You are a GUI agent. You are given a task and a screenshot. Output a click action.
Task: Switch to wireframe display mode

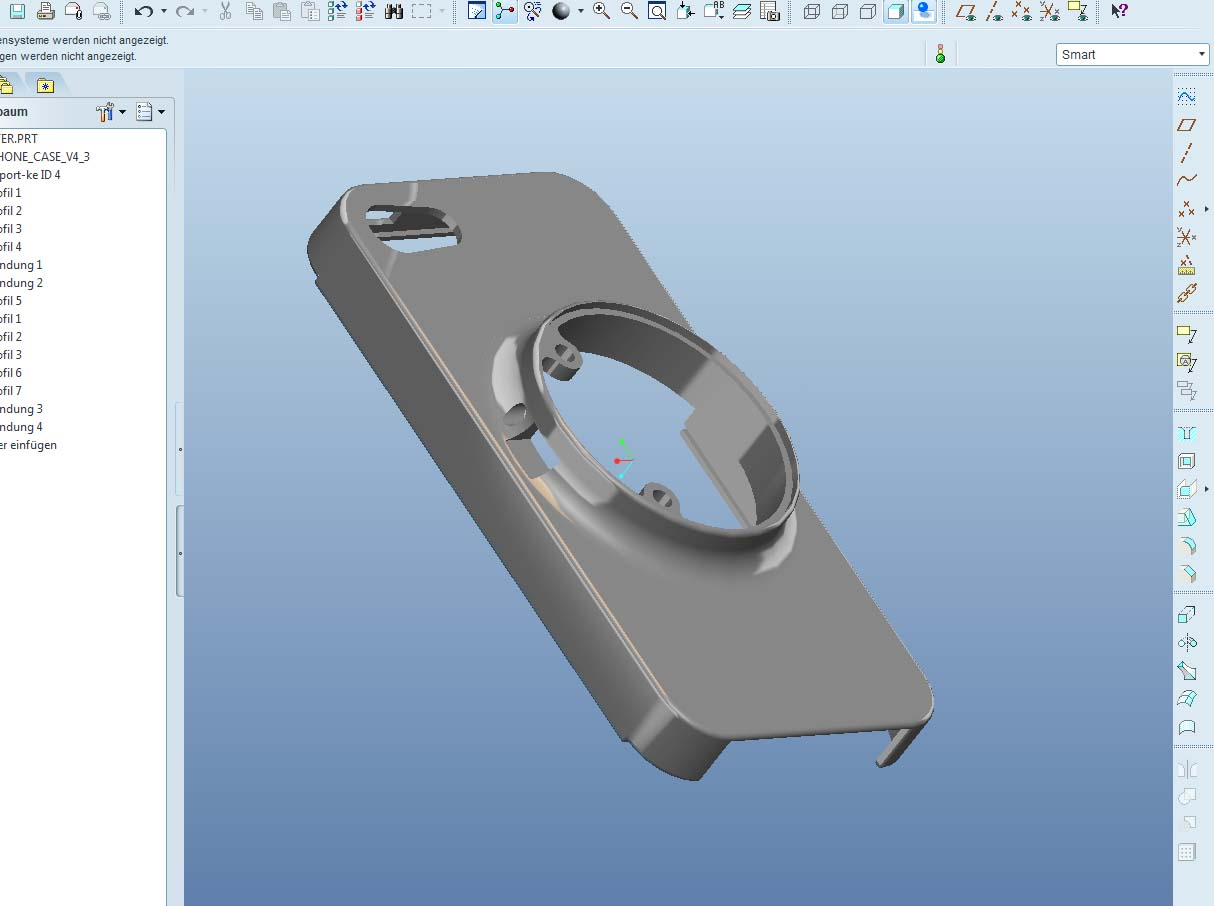tap(812, 11)
